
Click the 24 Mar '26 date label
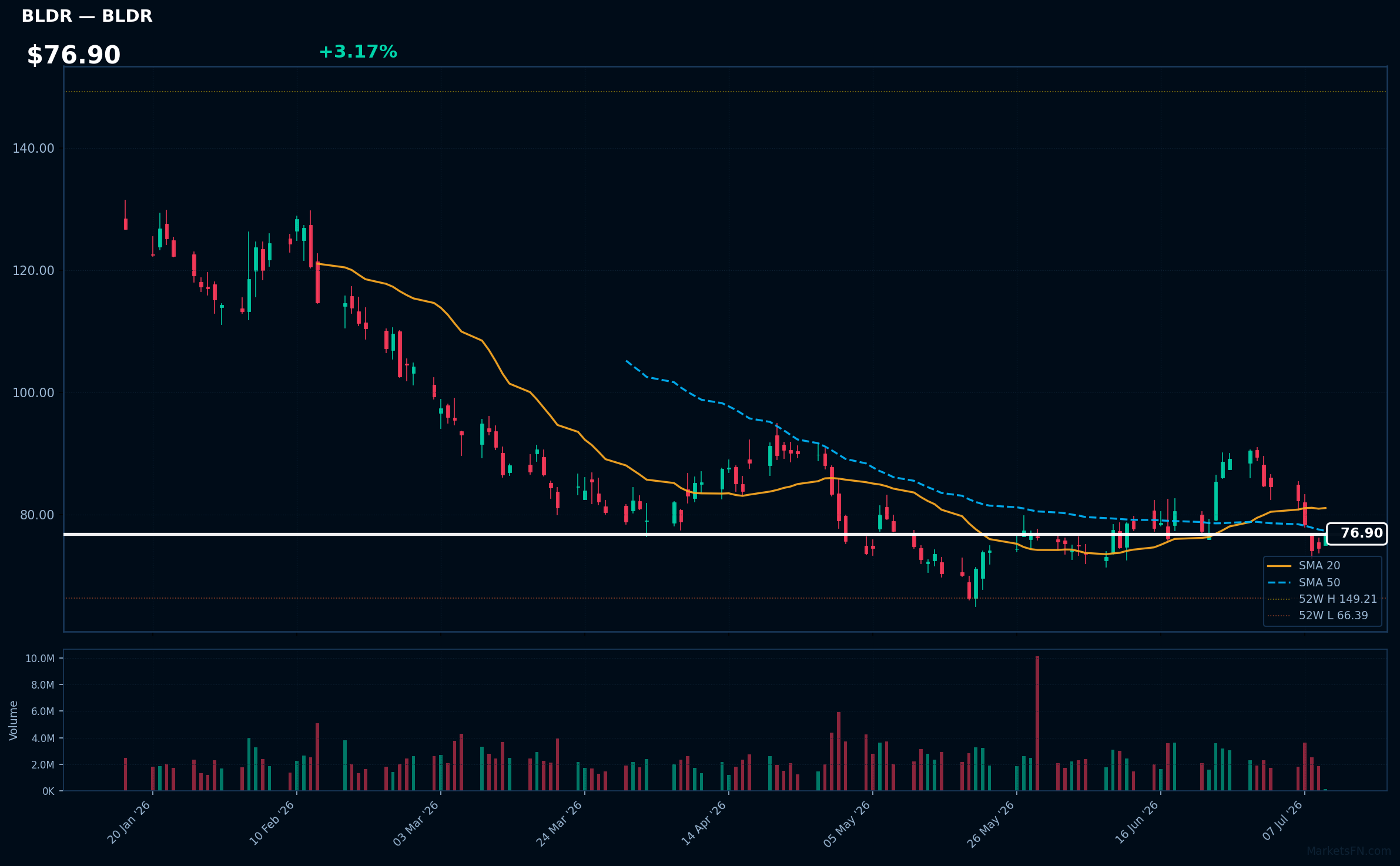[x=560, y=823]
